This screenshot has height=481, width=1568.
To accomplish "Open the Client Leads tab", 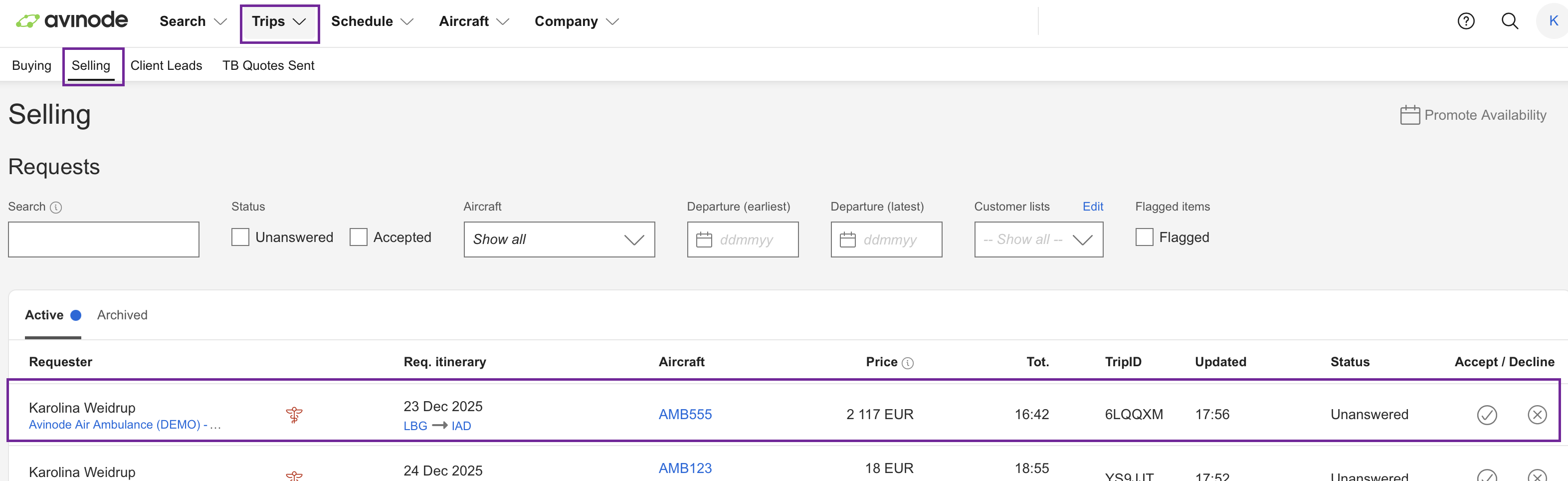I will [x=166, y=65].
